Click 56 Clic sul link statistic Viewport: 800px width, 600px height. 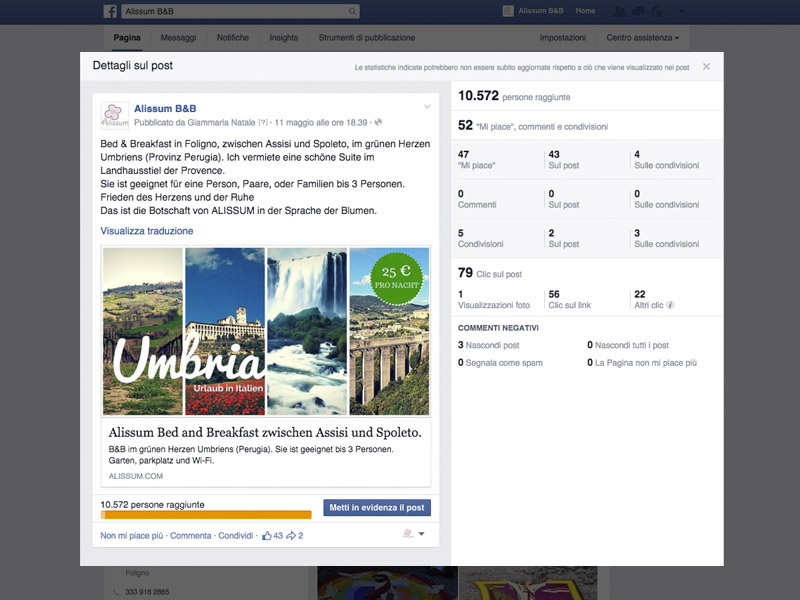[570, 299]
